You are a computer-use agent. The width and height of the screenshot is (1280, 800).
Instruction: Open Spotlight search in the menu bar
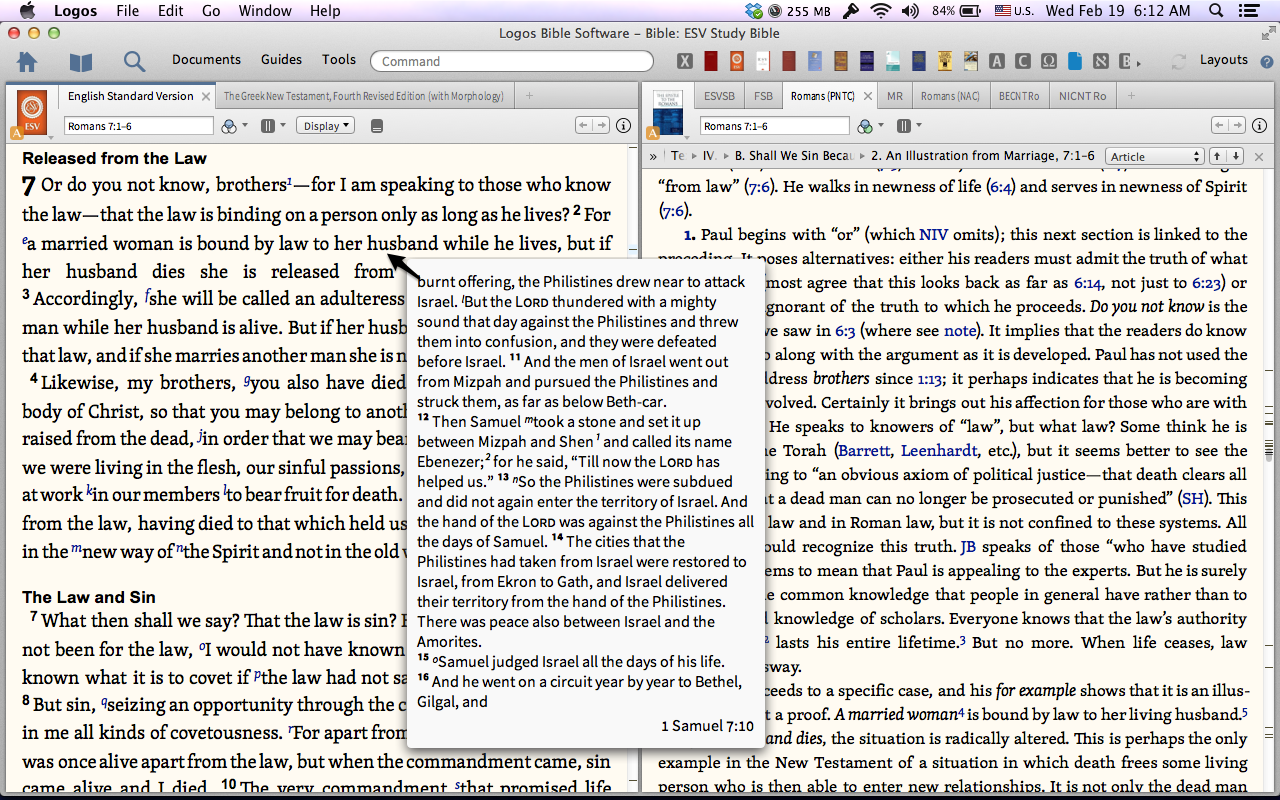(1216, 11)
